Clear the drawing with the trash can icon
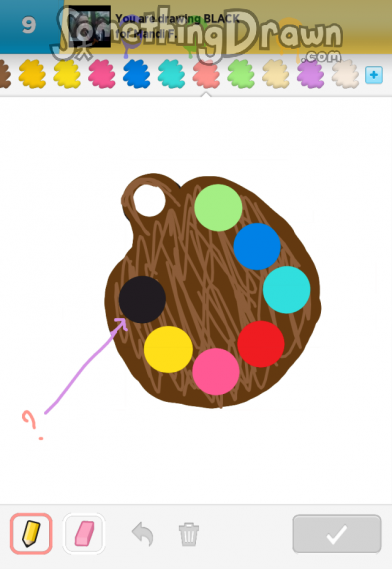Image resolution: width=392 pixels, height=569 pixels. [x=189, y=534]
